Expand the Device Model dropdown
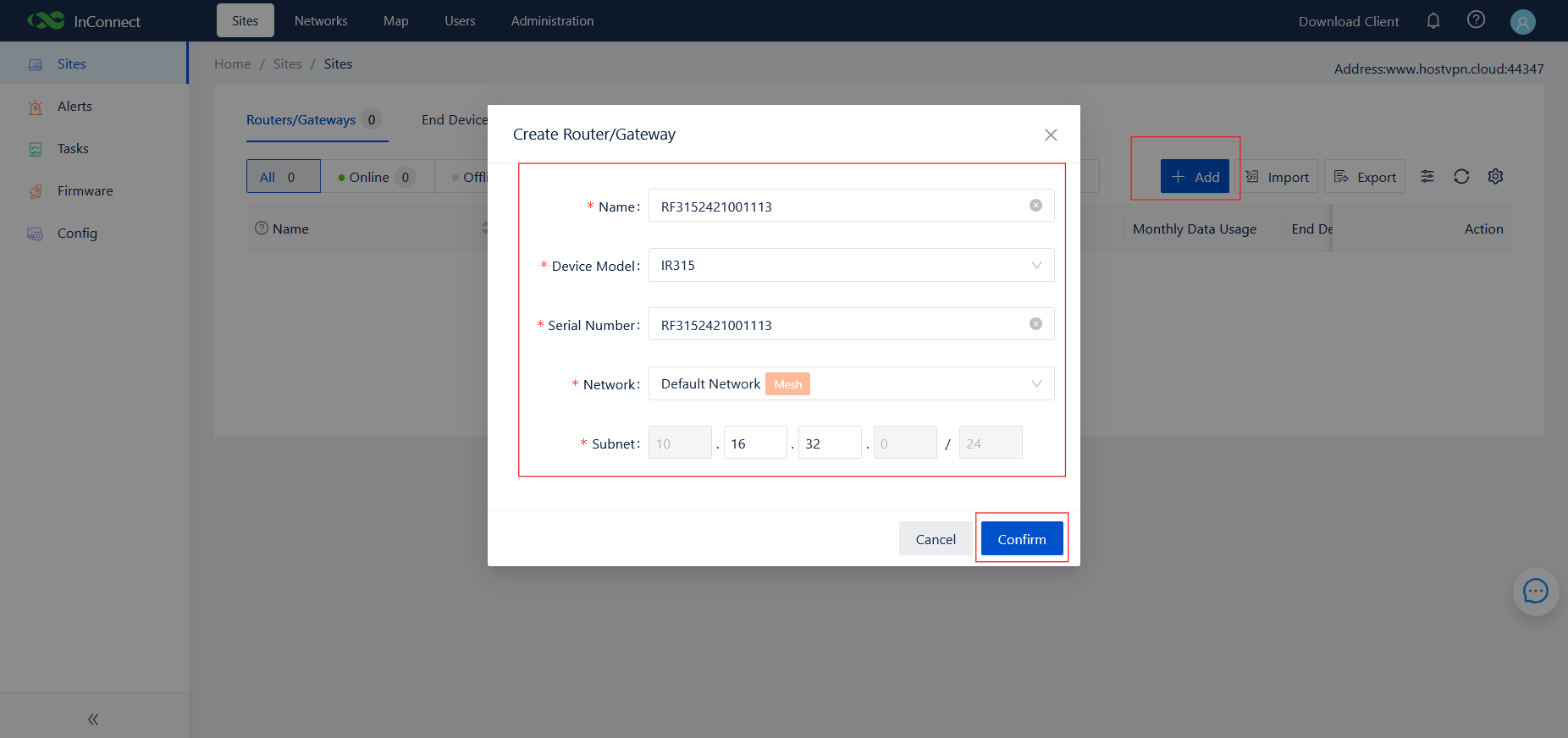This screenshot has width=1568, height=738. click(x=851, y=265)
